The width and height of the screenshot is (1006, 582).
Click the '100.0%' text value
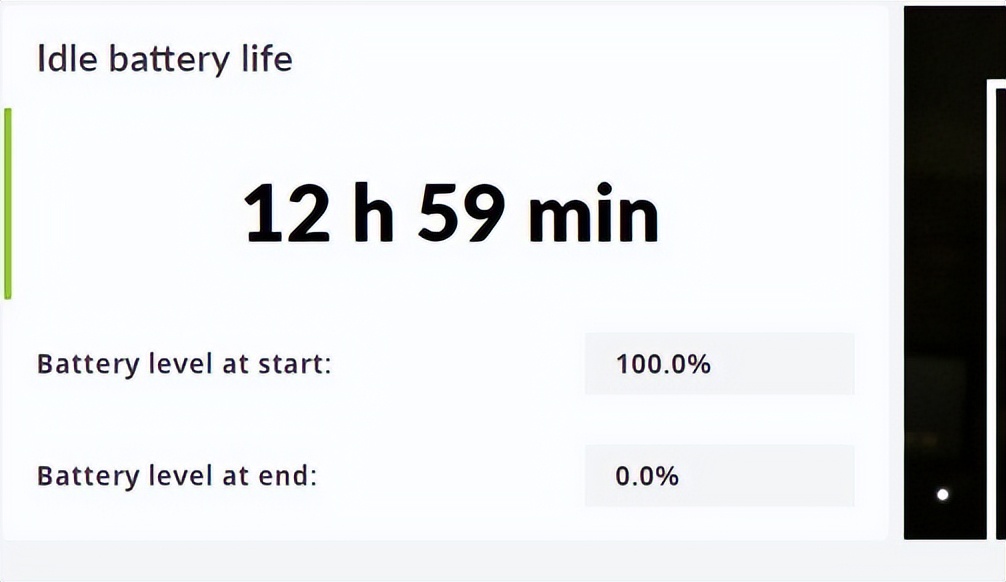click(x=663, y=364)
